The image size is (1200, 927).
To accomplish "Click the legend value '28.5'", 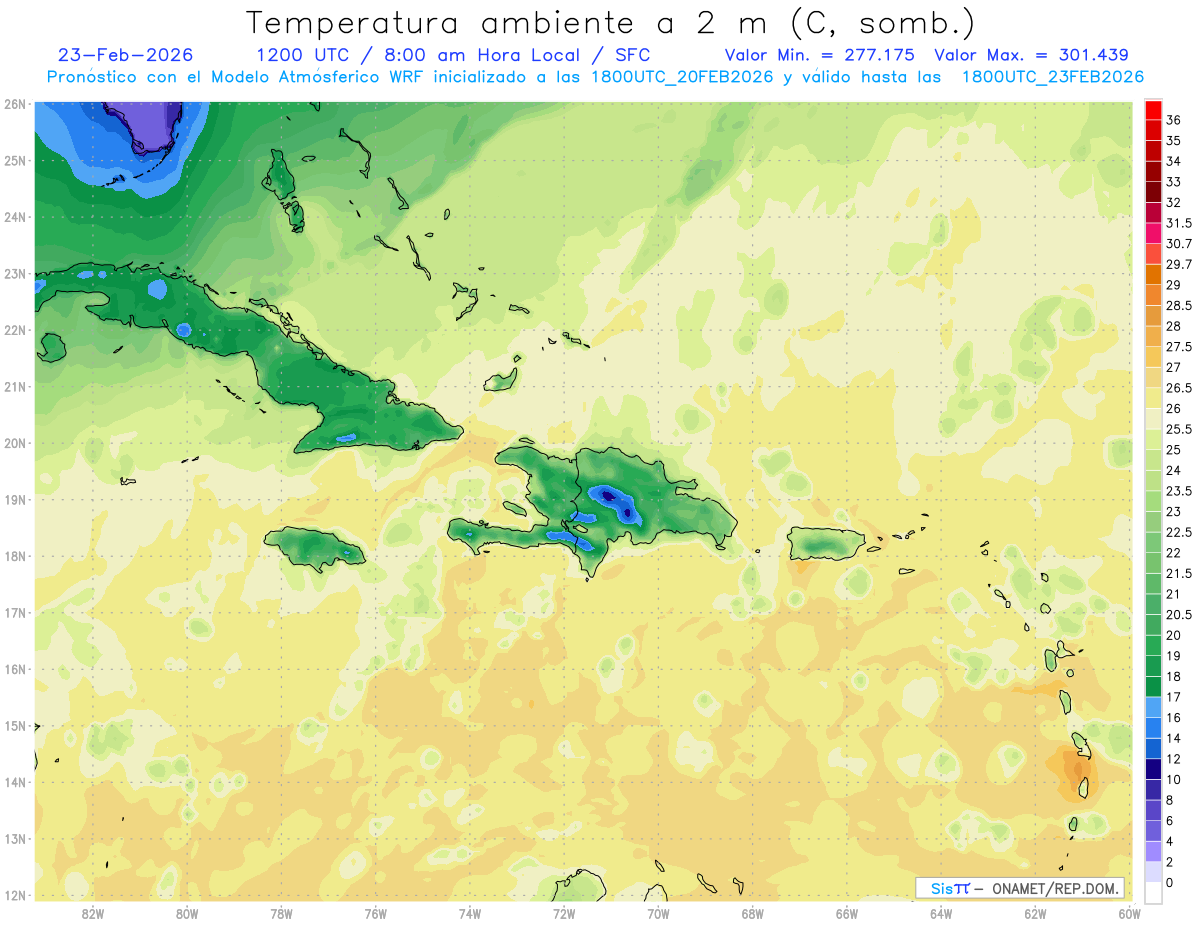I will tap(1178, 305).
